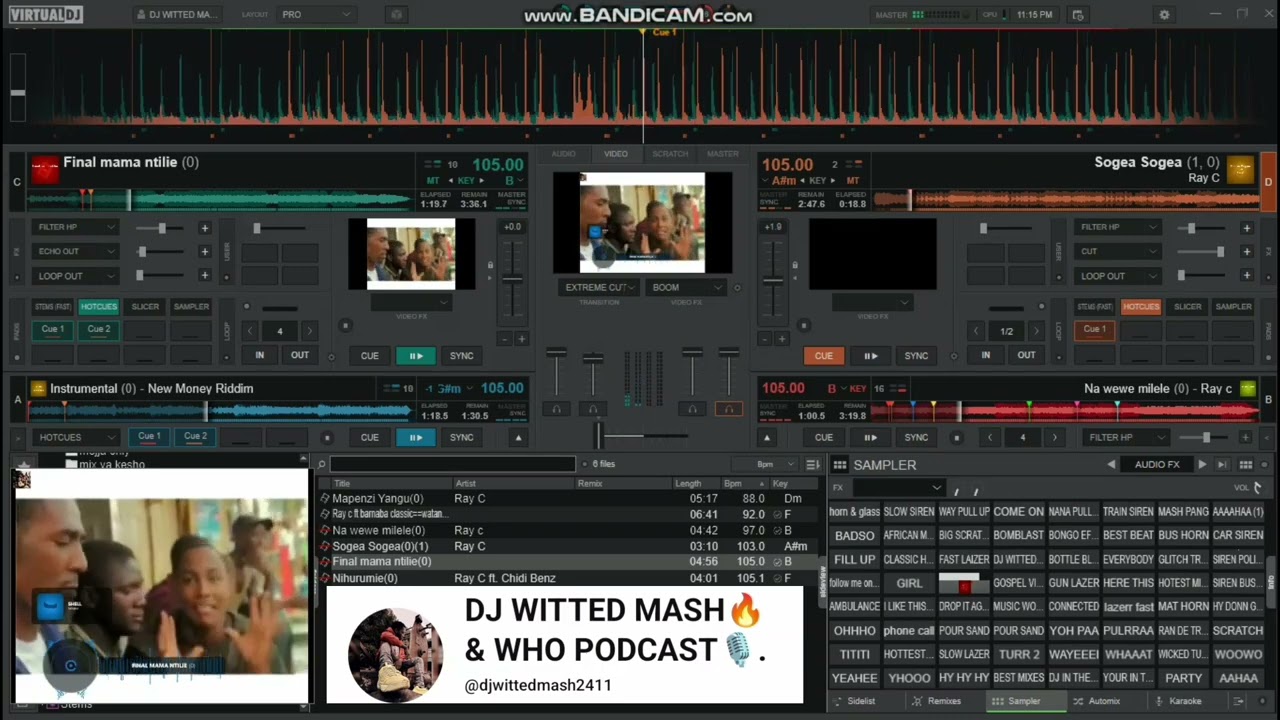
Task: Click plus next to deck C FILTER HP
Action: tap(205, 228)
